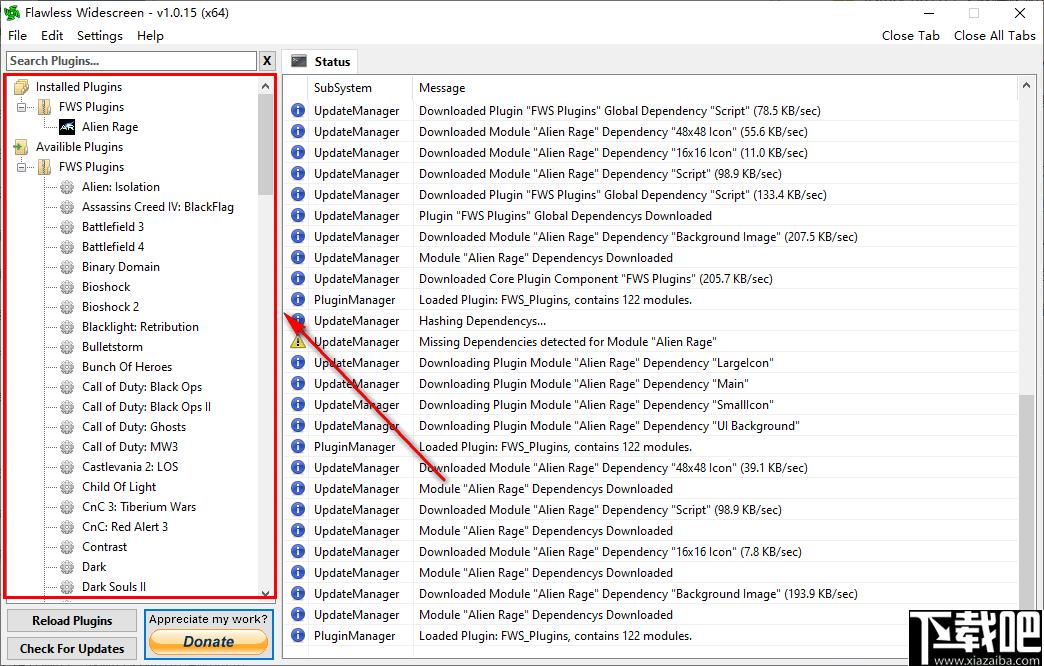
Task: Reload the plugins list
Action: click(x=72, y=621)
